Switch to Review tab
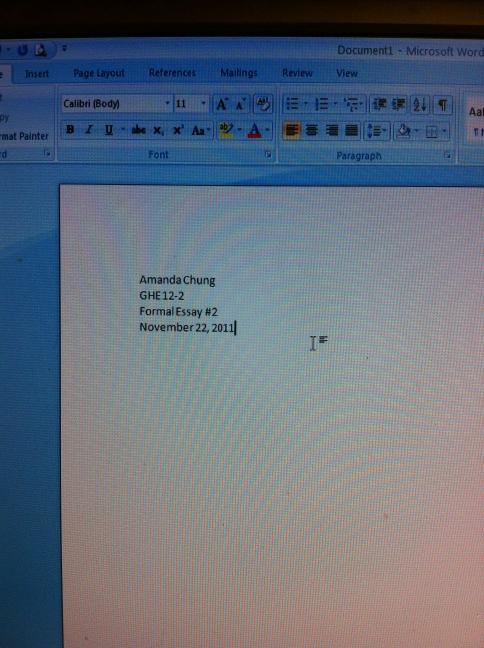This screenshot has height=648, width=484. (x=297, y=73)
